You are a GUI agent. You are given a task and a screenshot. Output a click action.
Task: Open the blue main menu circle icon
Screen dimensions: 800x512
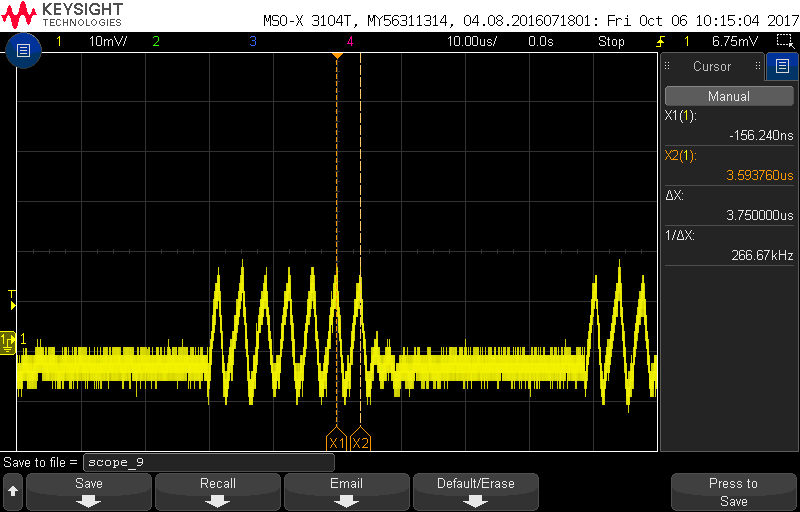23,50
